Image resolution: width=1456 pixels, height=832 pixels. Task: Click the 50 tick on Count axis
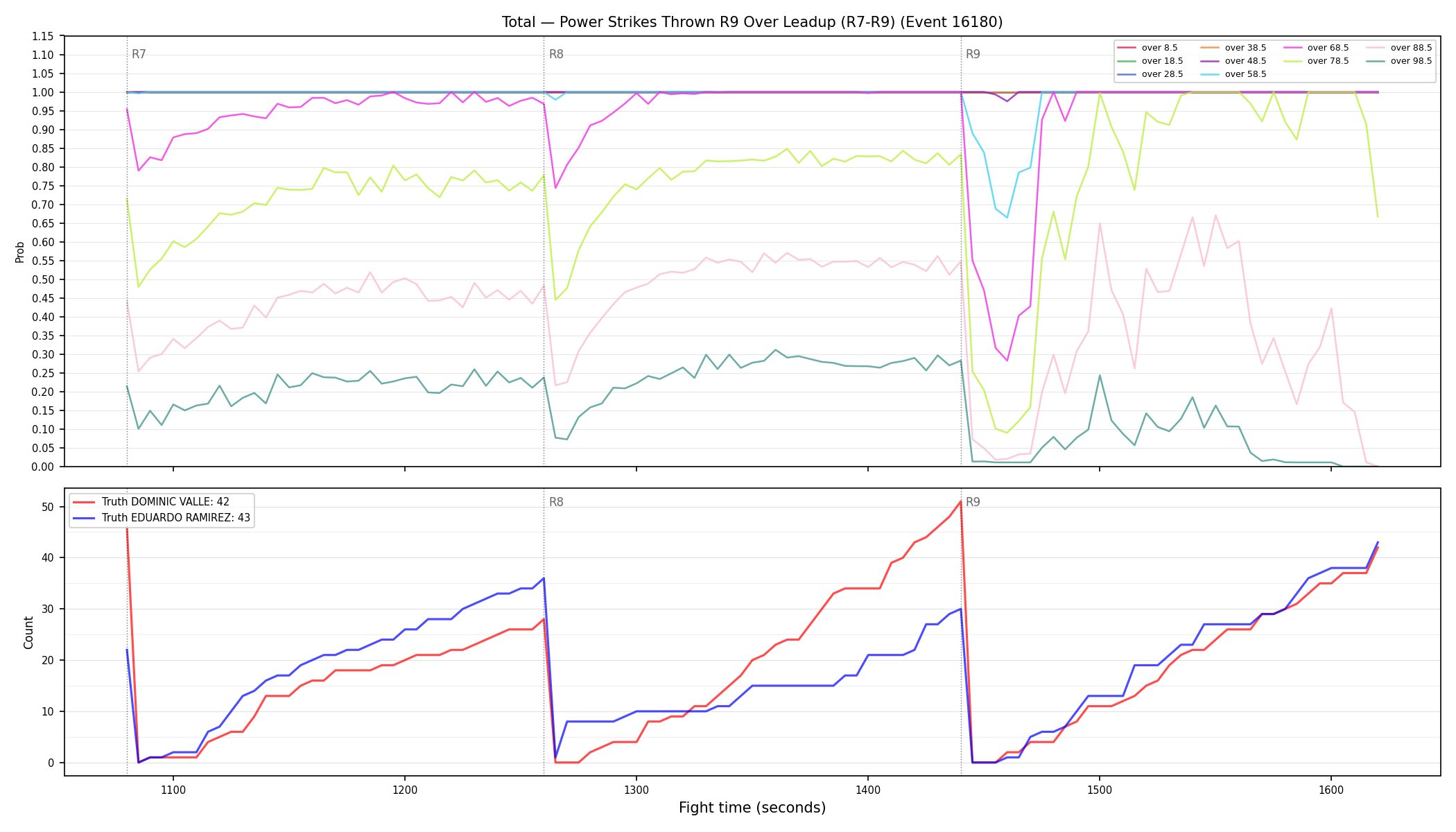click(48, 507)
